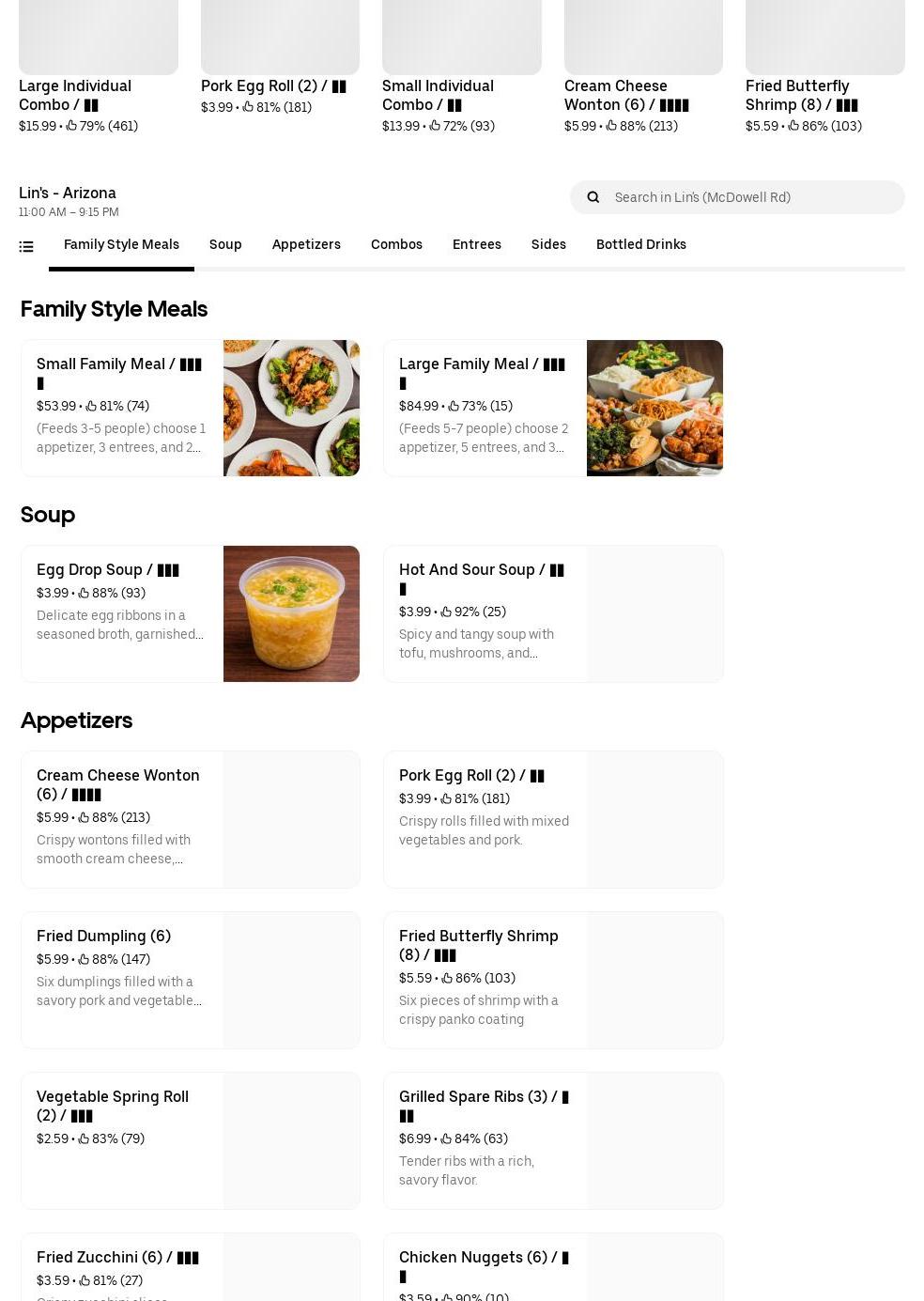Open Cream Cheese Wonton (6) appetizer card
This screenshot has width=924, height=1301.
191,819
